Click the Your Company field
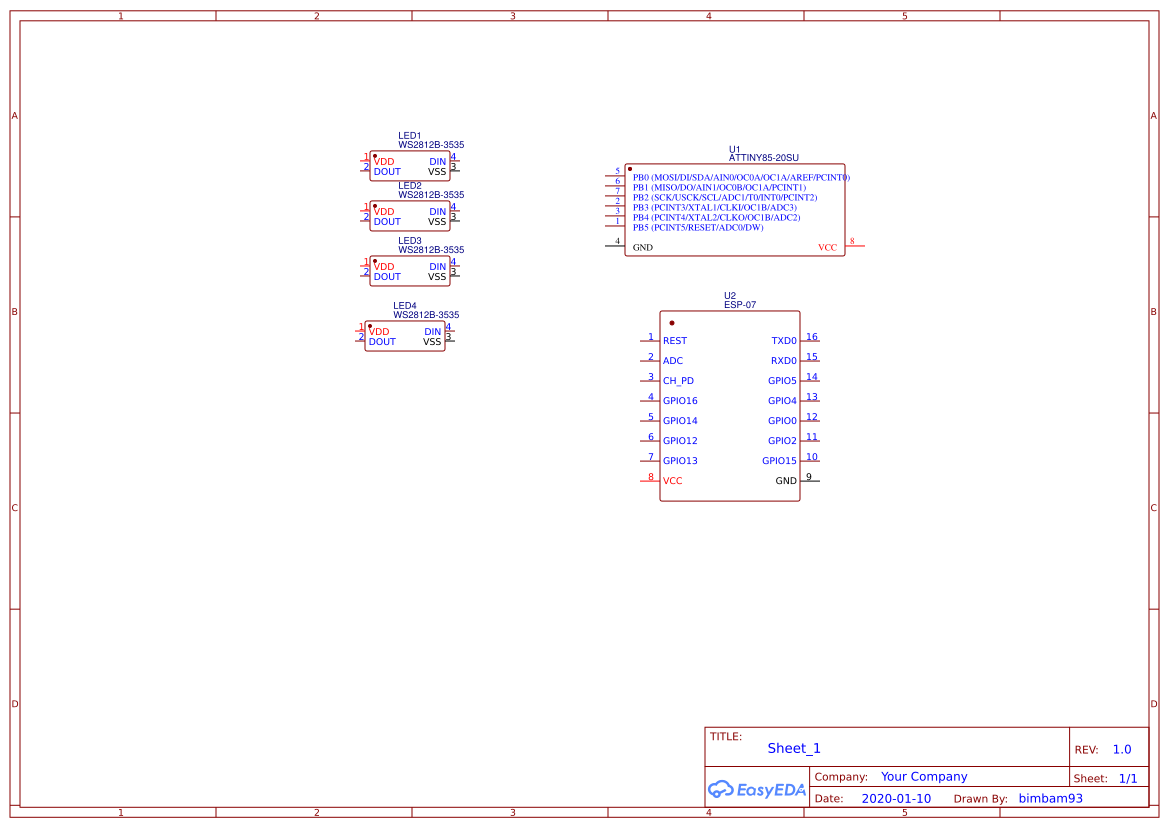Image resolution: width=1169 pixels, height=828 pixels. (923, 776)
